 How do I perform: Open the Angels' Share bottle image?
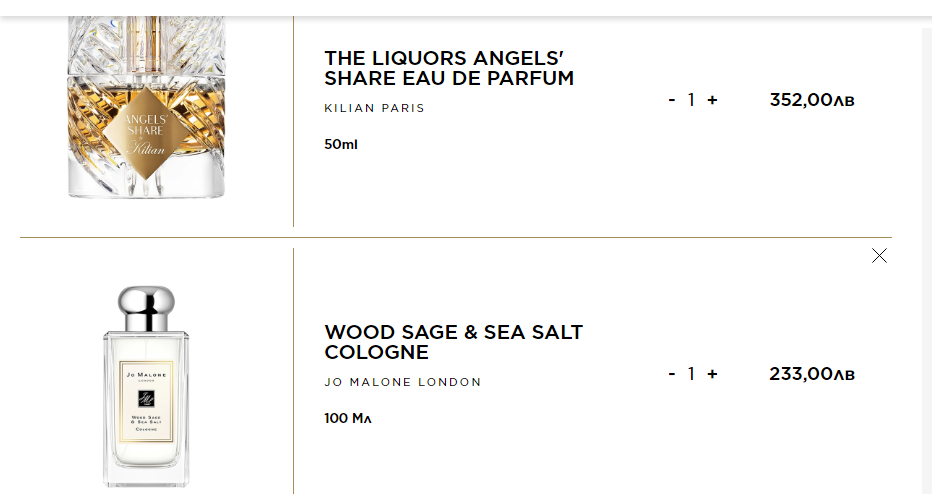tap(146, 110)
